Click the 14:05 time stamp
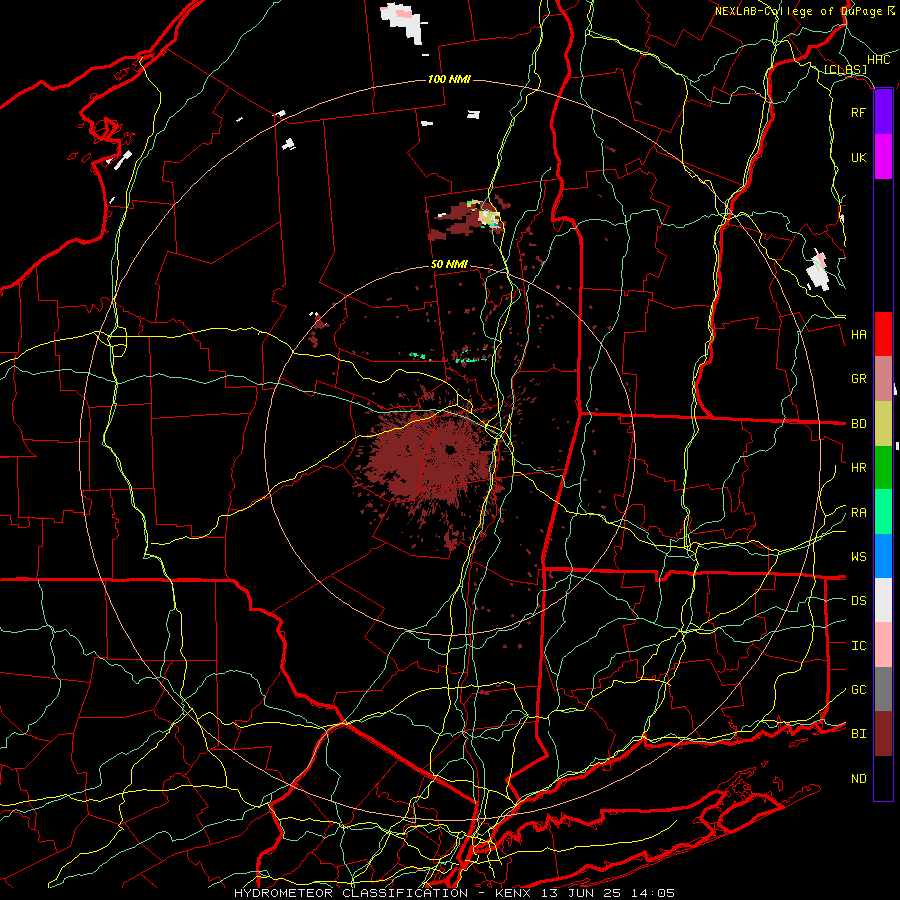This screenshot has width=900, height=900. point(653,893)
